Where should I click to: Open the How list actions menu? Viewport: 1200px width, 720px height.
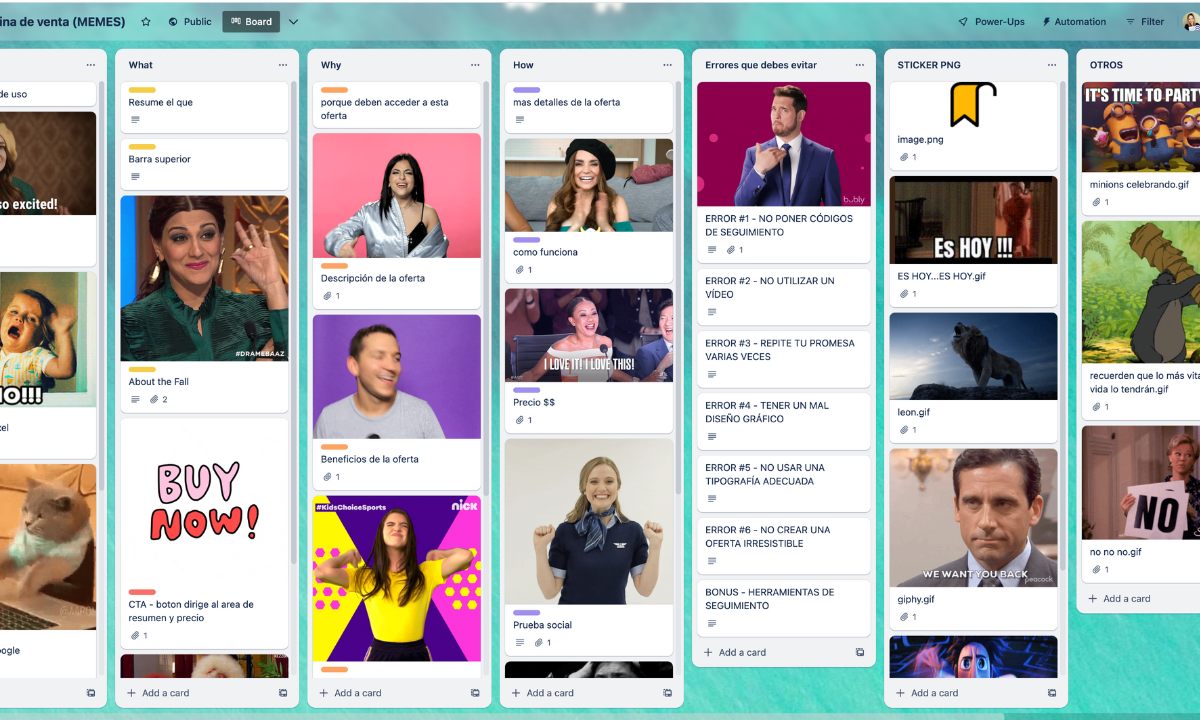pos(667,65)
